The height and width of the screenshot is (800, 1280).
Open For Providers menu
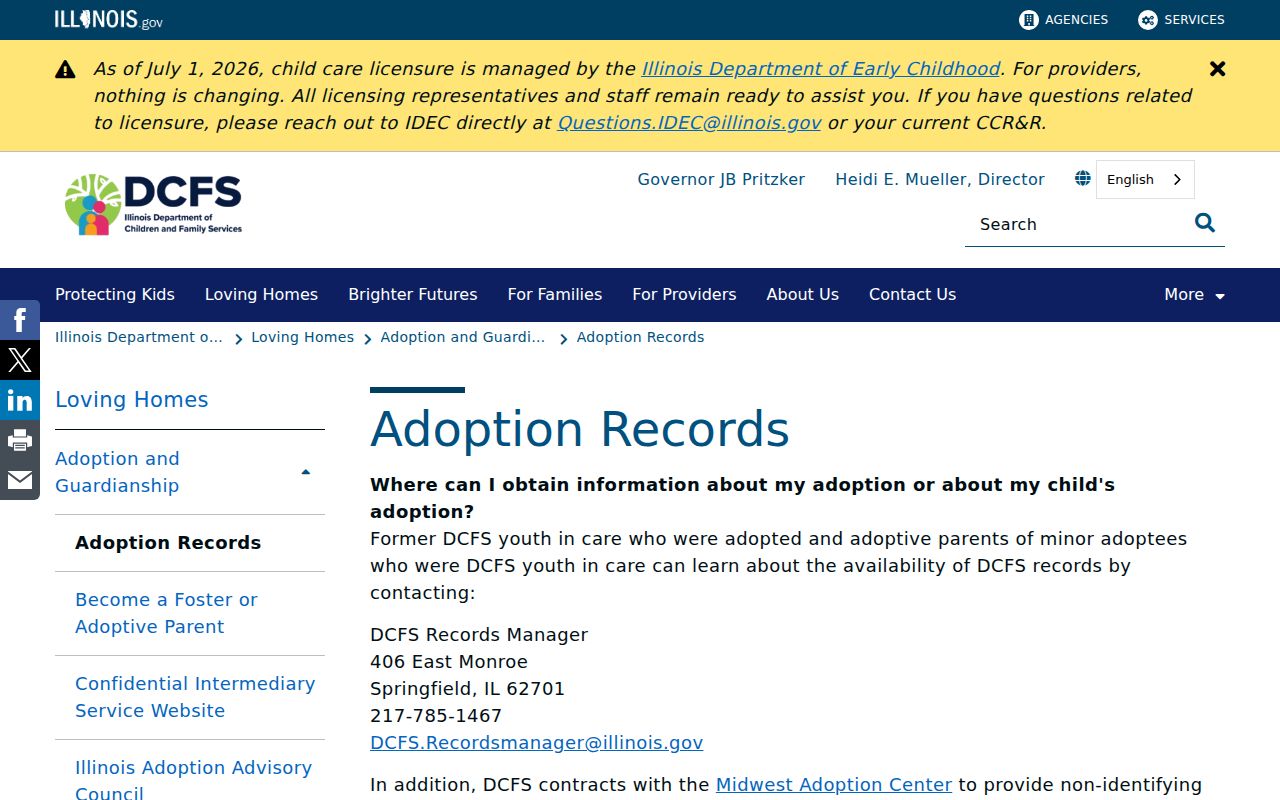point(684,295)
